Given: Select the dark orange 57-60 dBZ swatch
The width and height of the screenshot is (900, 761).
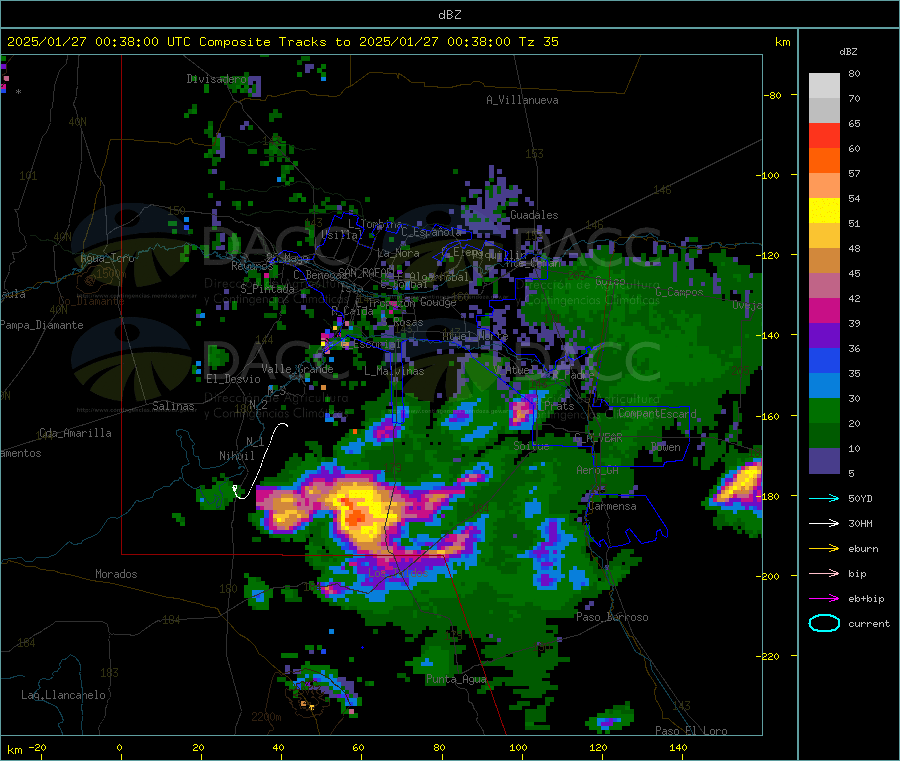Looking at the screenshot, I should coord(824,161).
